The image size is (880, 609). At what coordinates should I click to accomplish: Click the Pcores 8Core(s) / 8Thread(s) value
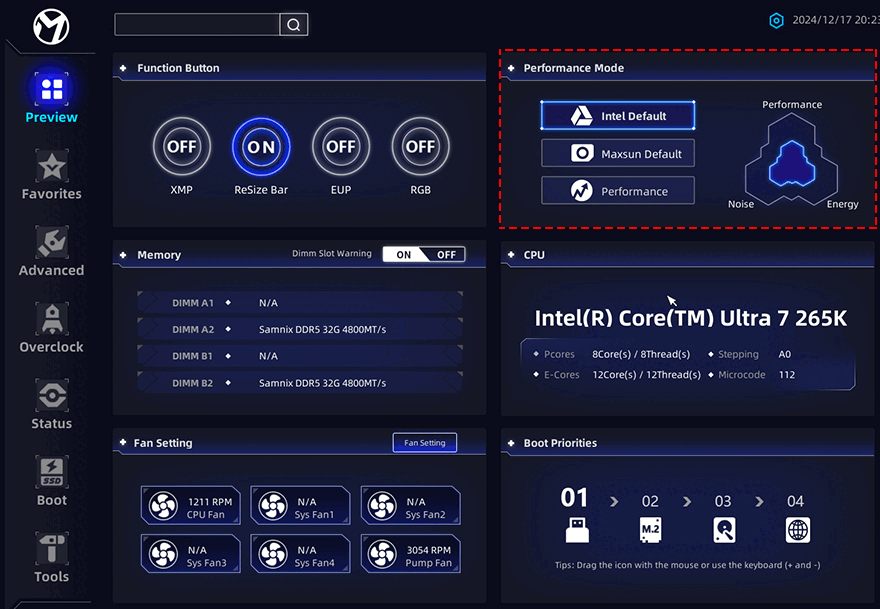641,354
